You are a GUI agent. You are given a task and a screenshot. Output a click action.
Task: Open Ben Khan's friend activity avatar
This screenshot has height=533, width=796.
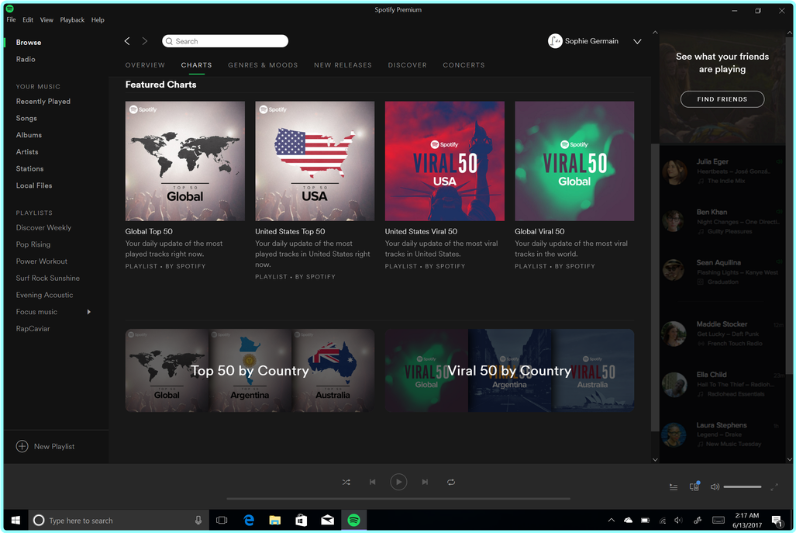click(674, 221)
